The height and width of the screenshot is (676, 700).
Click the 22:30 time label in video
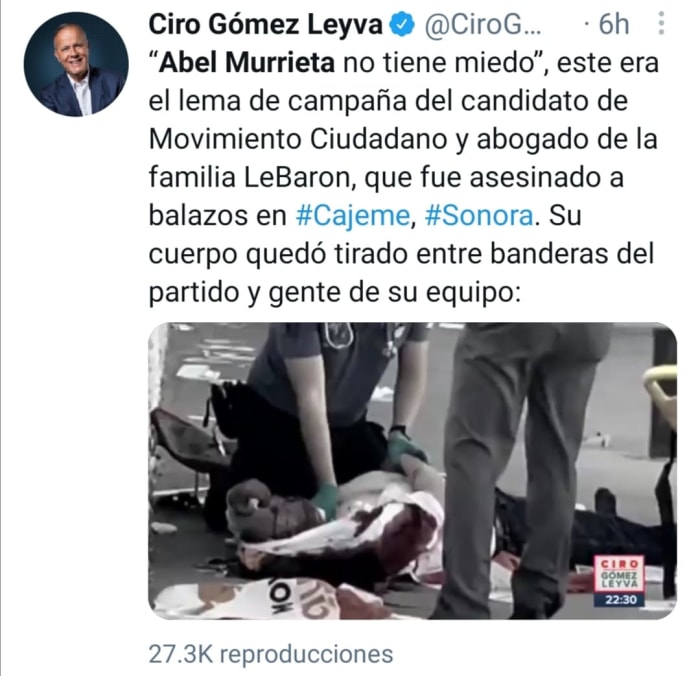click(619, 600)
